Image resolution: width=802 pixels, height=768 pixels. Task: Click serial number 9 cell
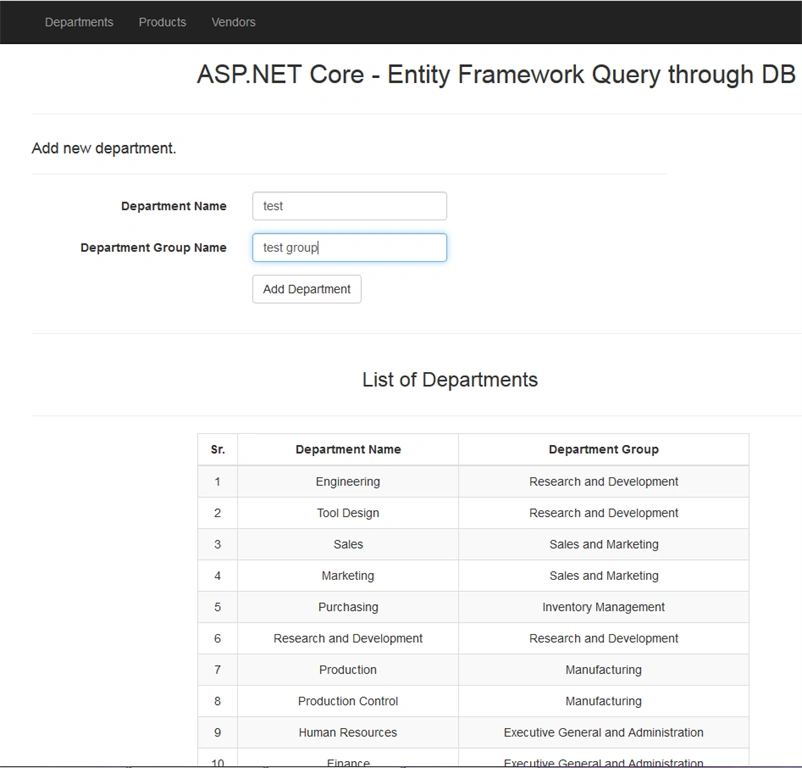(217, 732)
